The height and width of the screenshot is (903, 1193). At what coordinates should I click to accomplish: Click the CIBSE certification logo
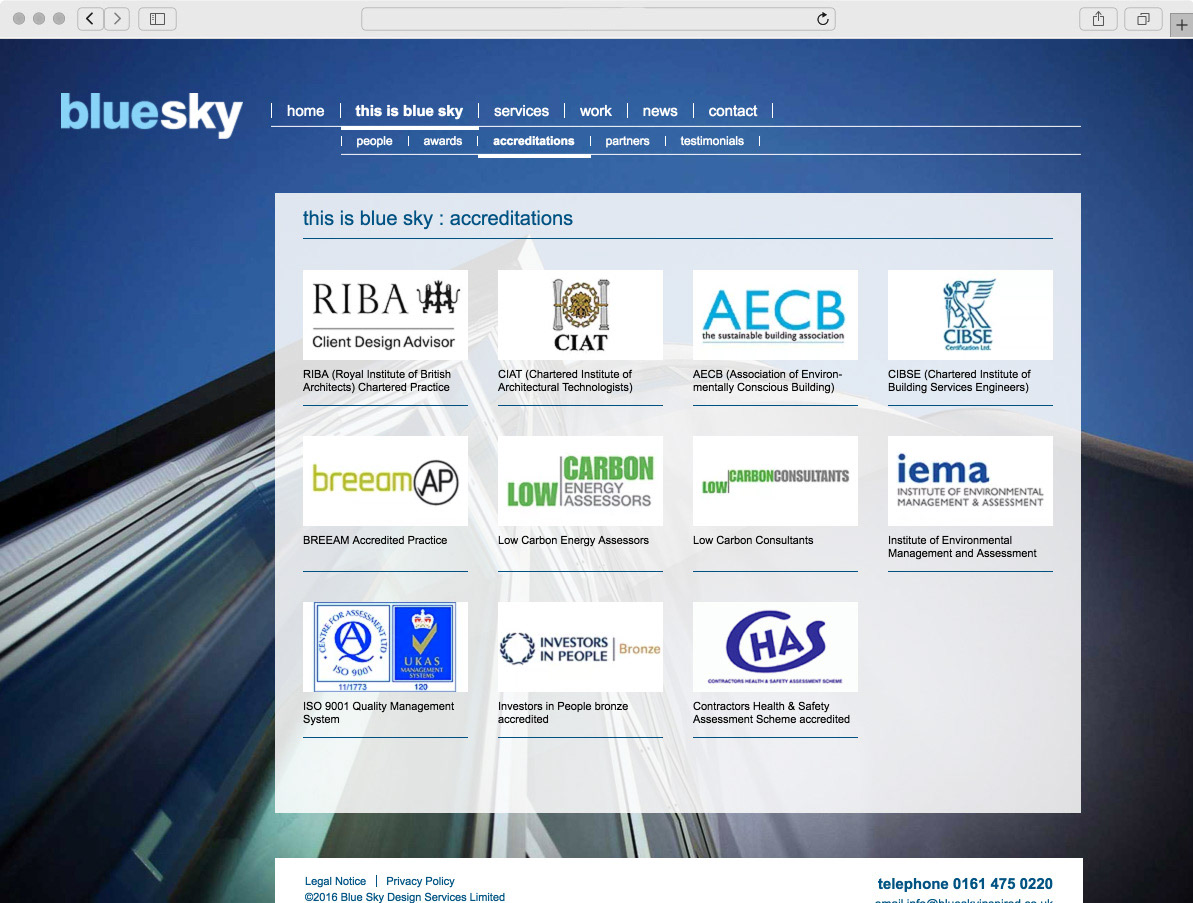tap(970, 315)
